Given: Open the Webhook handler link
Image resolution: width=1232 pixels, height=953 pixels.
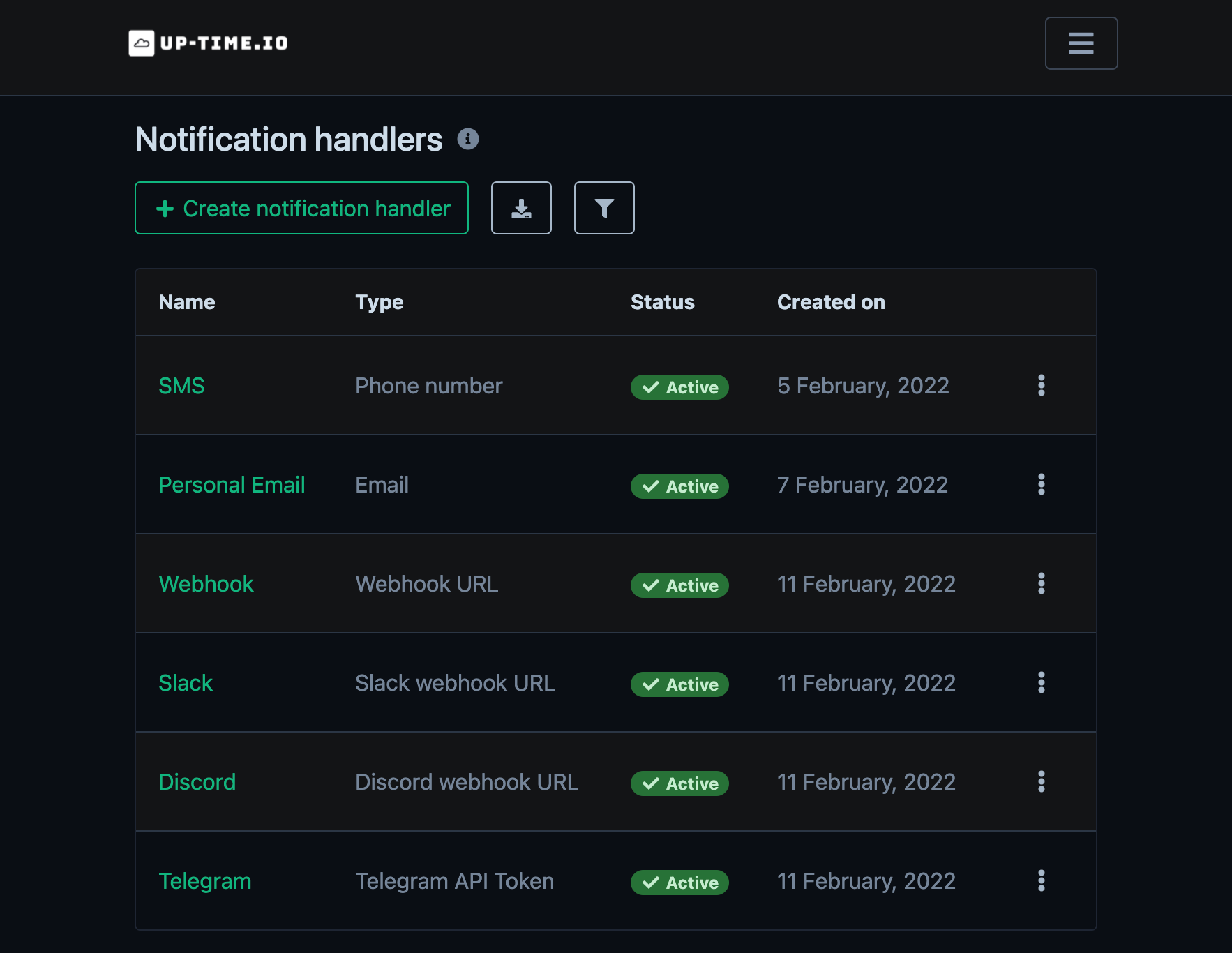Looking at the screenshot, I should coord(206,584).
